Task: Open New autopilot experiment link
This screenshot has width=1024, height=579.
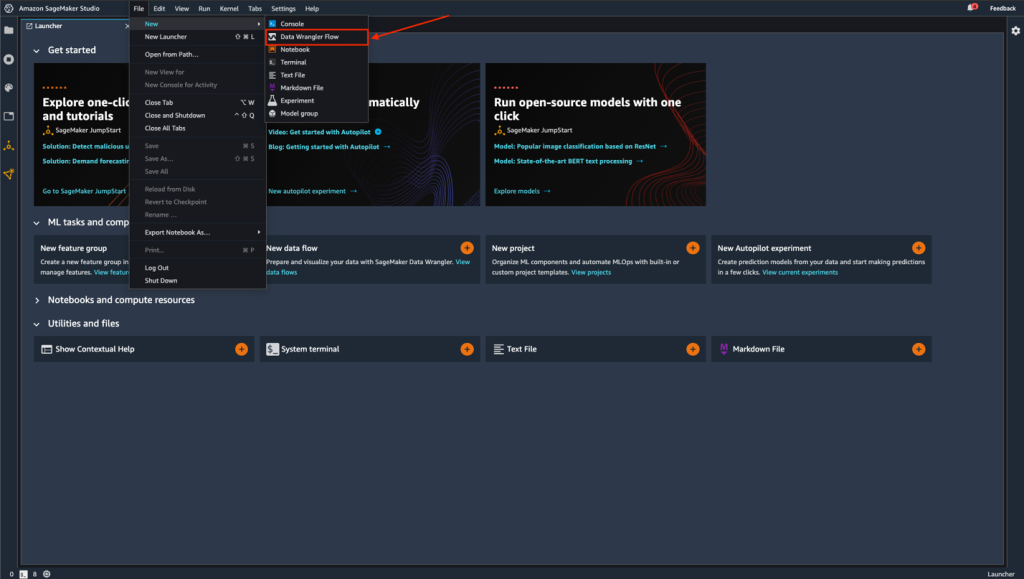Action: point(312,191)
